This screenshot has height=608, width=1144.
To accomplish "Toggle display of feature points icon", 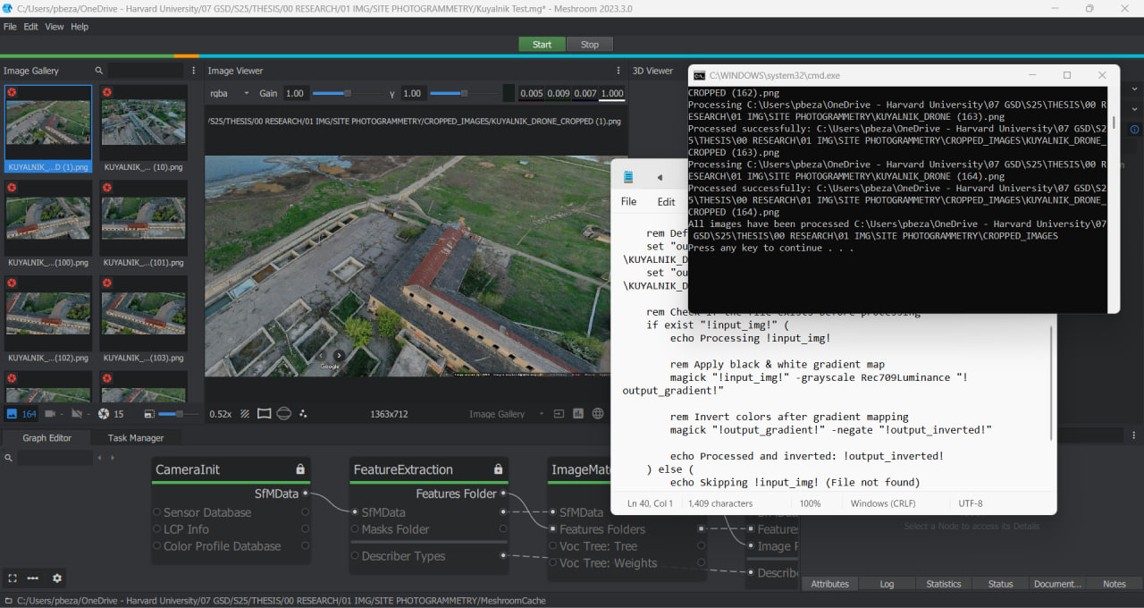I will (304, 414).
